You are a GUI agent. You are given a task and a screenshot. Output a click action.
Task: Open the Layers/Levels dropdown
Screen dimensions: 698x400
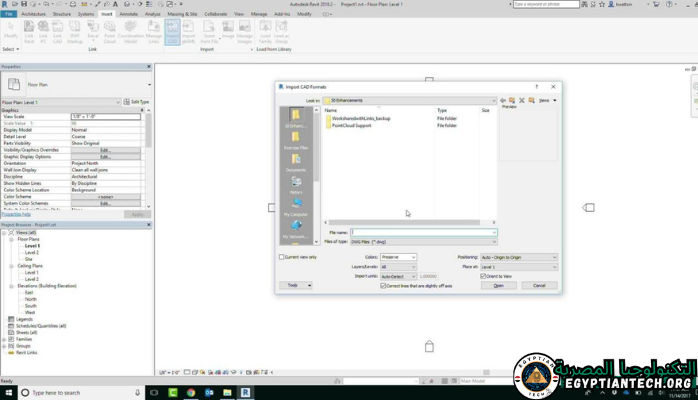398,267
